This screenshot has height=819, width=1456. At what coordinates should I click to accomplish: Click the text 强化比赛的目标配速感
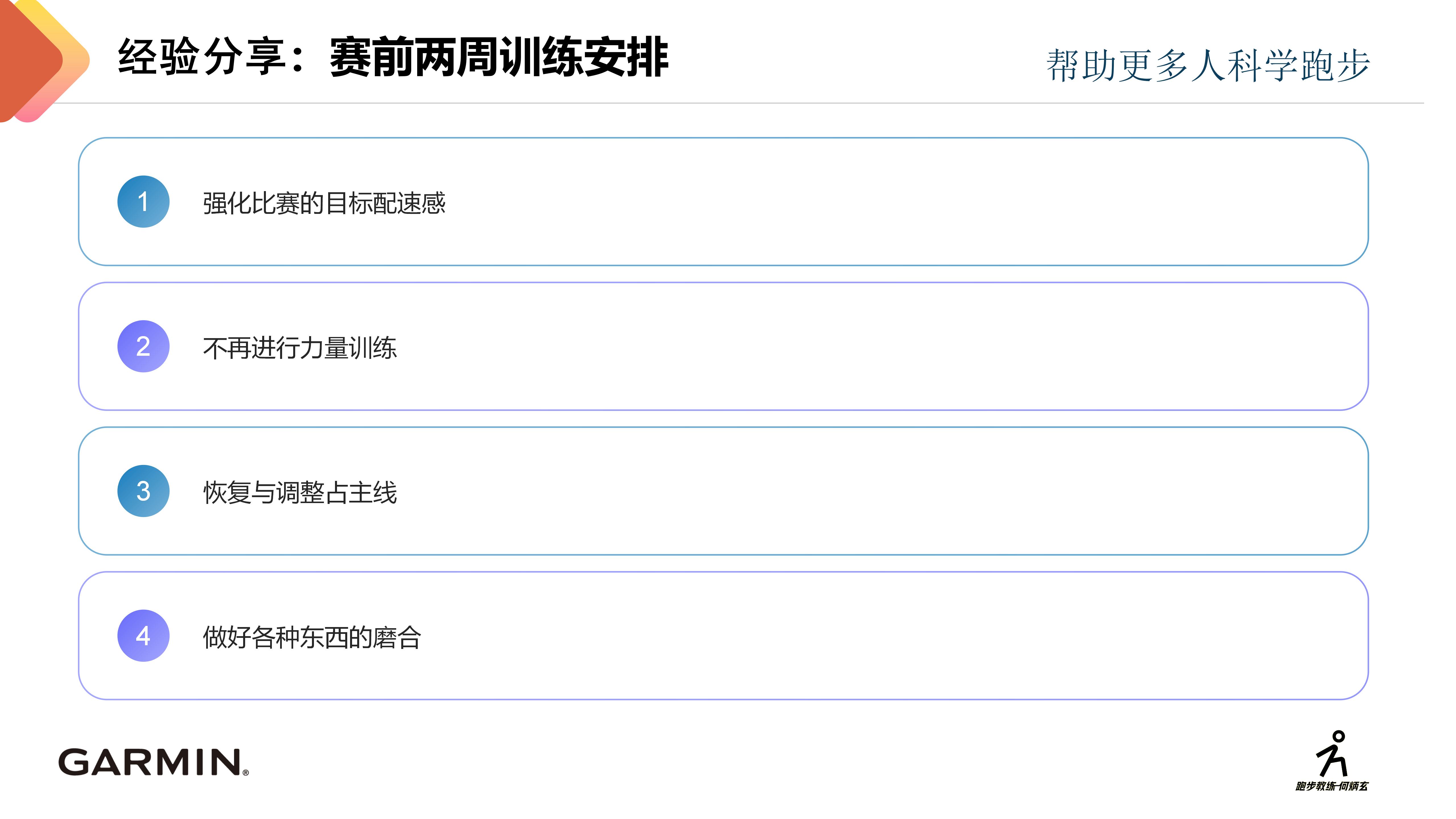324,204
